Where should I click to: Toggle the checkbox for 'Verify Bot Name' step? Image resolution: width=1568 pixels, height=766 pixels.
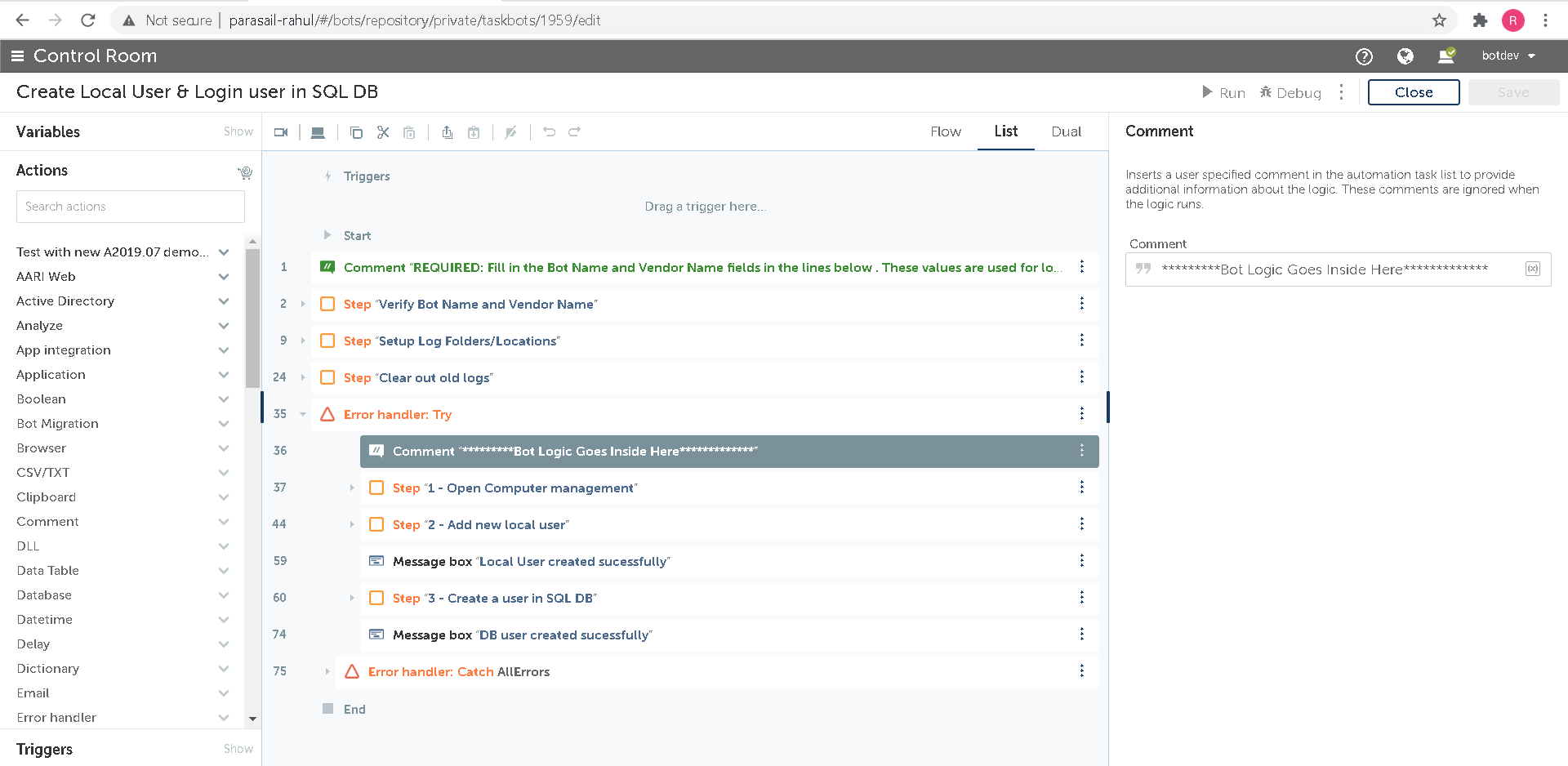pyautogui.click(x=327, y=304)
